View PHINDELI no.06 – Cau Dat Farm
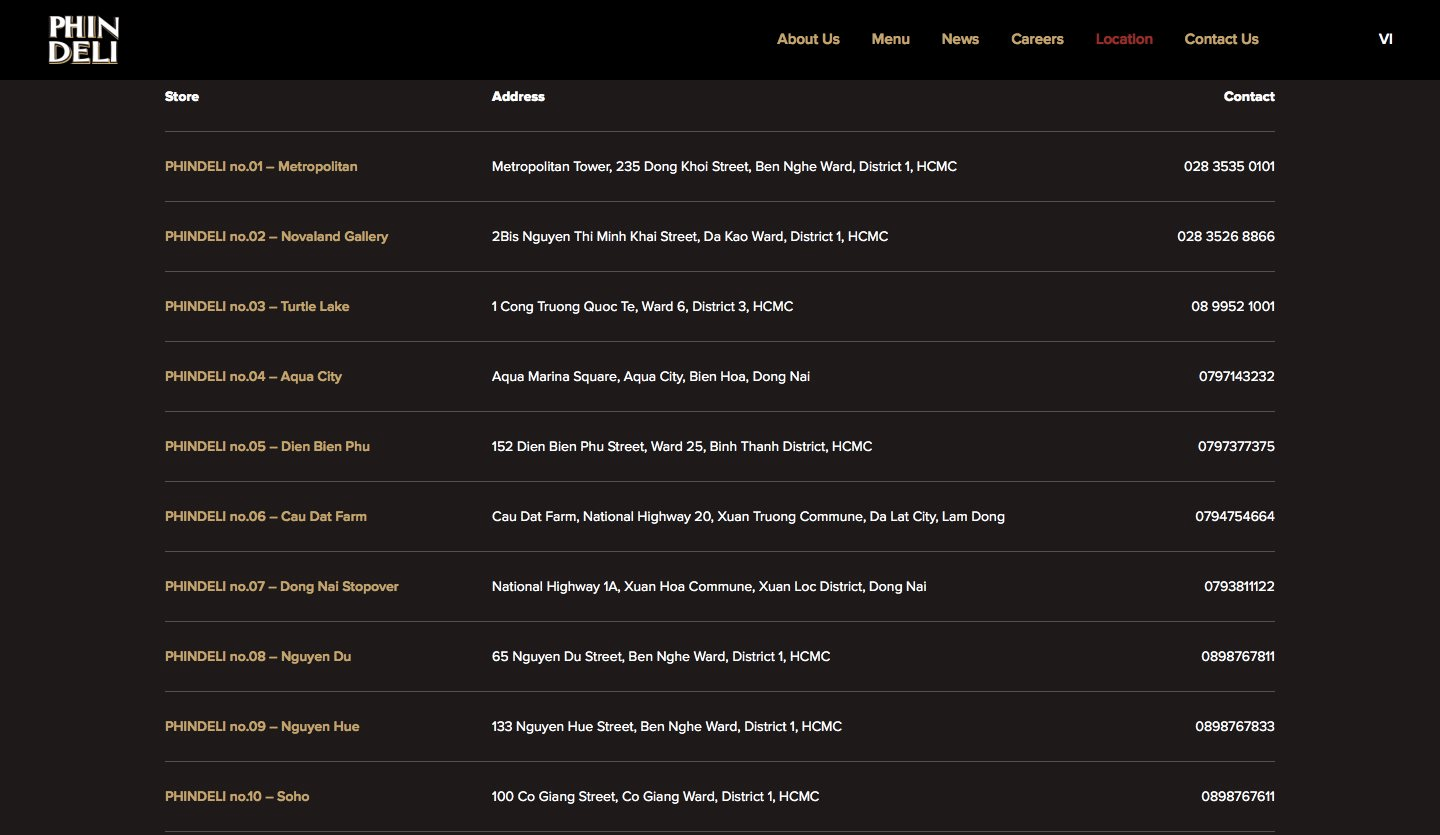Image resolution: width=1440 pixels, height=835 pixels. (266, 517)
